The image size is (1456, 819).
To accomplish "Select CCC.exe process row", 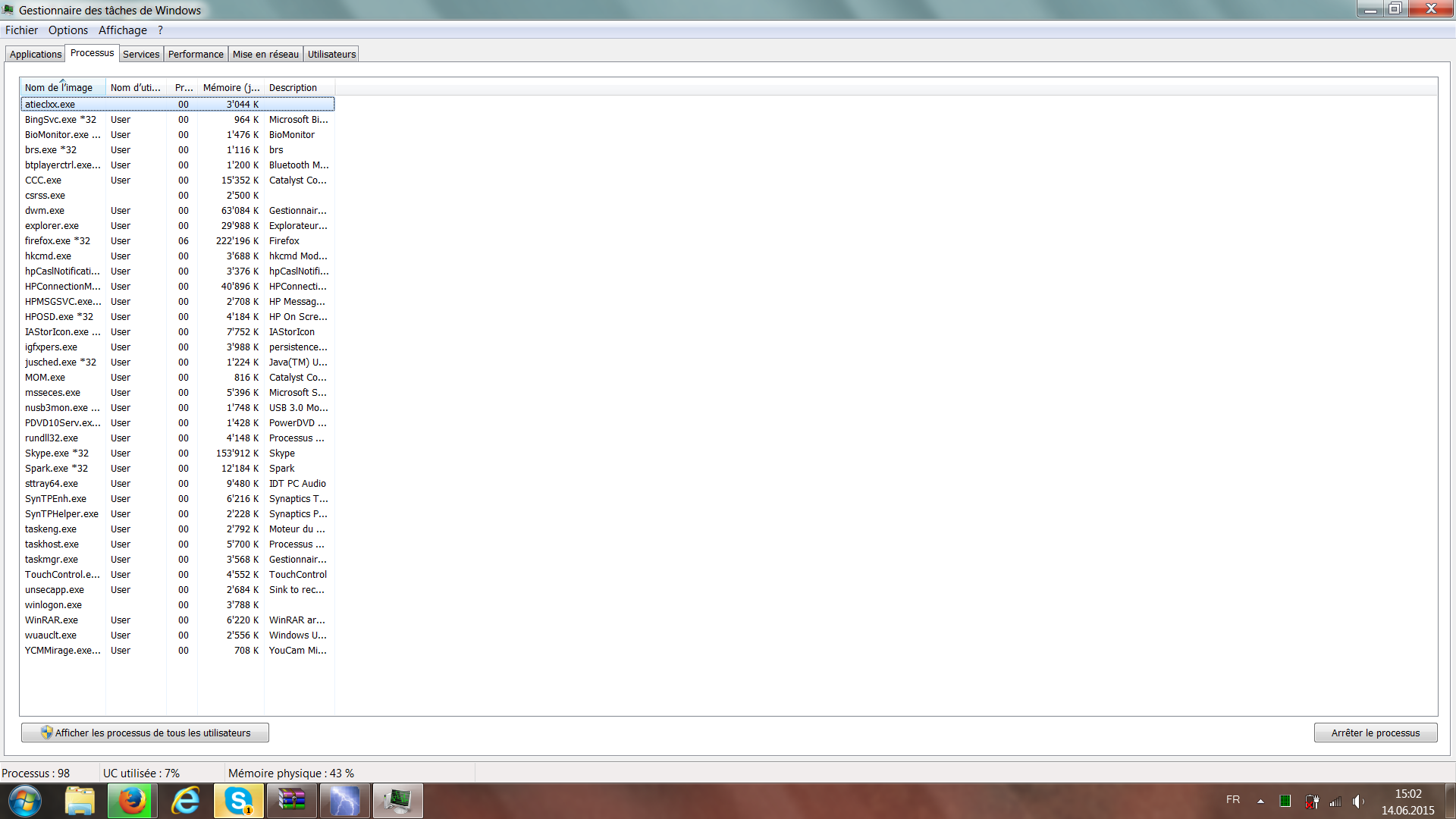I will coord(177,180).
